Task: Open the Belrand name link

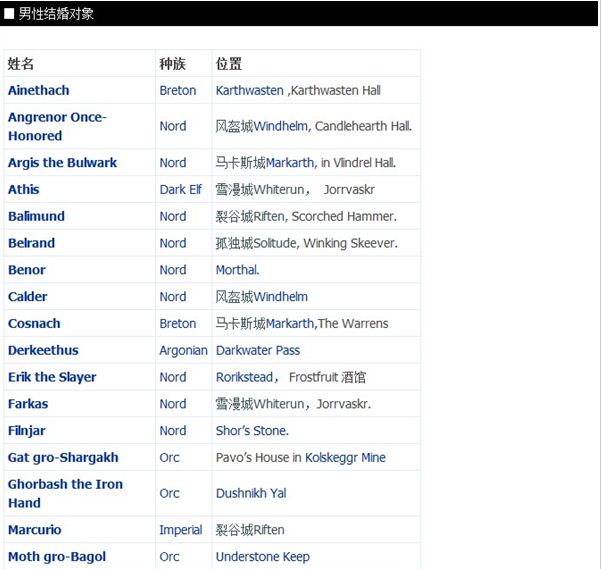Action: click(x=31, y=243)
